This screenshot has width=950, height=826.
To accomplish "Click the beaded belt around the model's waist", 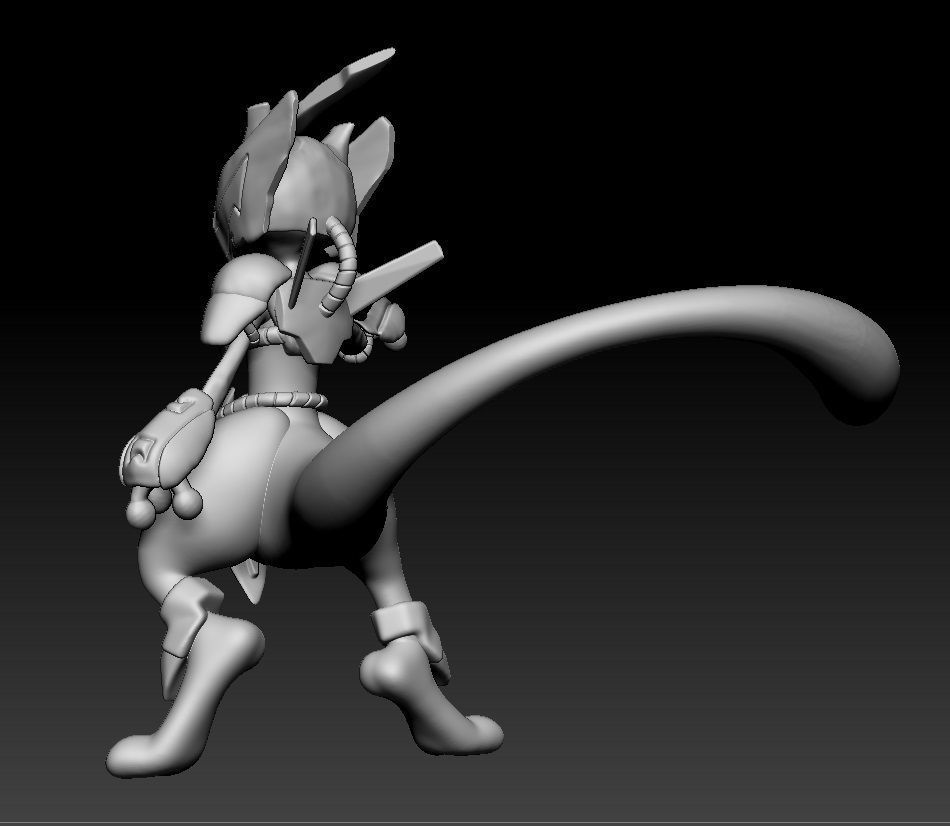I will (x=273, y=402).
